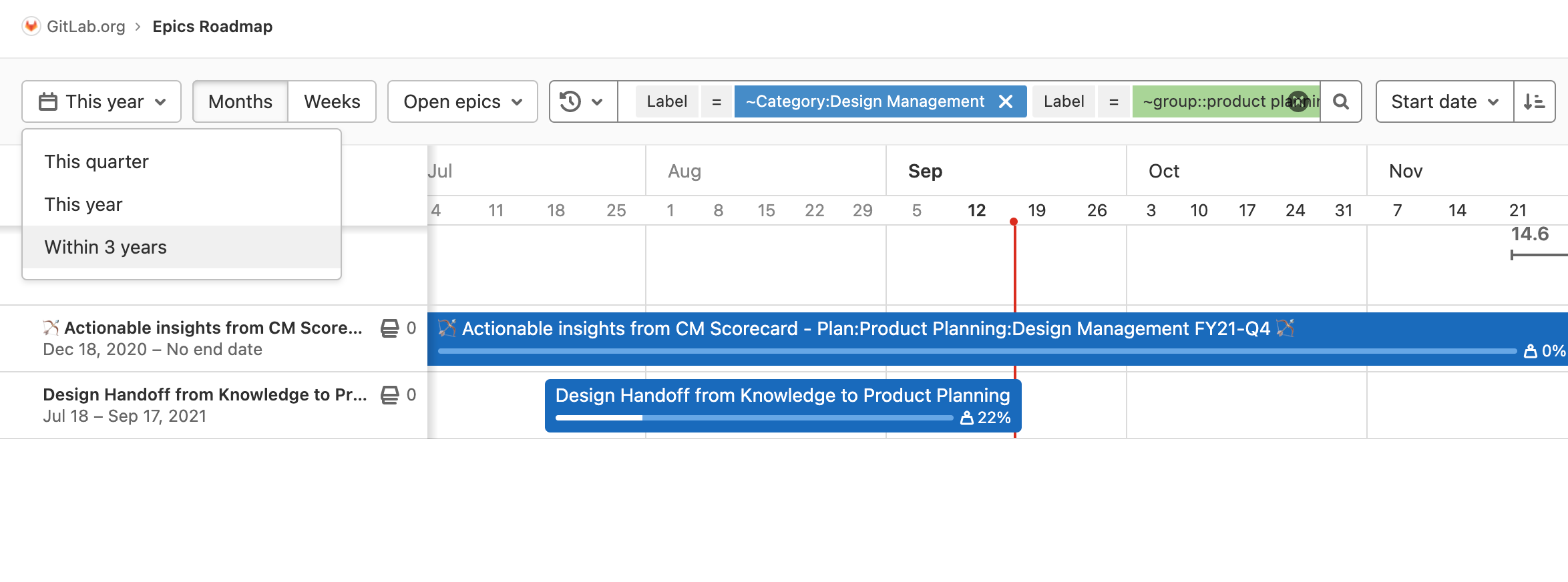The height and width of the screenshot is (582, 1568).
Task: Click the search magnifier in filter bar
Action: click(x=1340, y=101)
